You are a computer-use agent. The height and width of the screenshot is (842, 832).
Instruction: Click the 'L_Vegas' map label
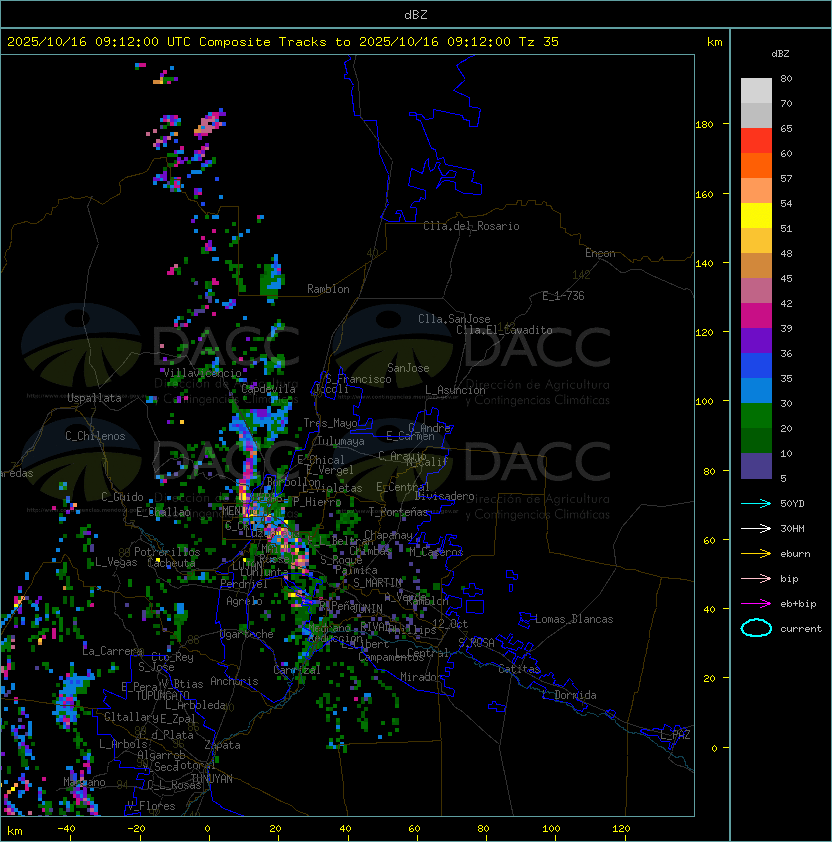[116, 562]
